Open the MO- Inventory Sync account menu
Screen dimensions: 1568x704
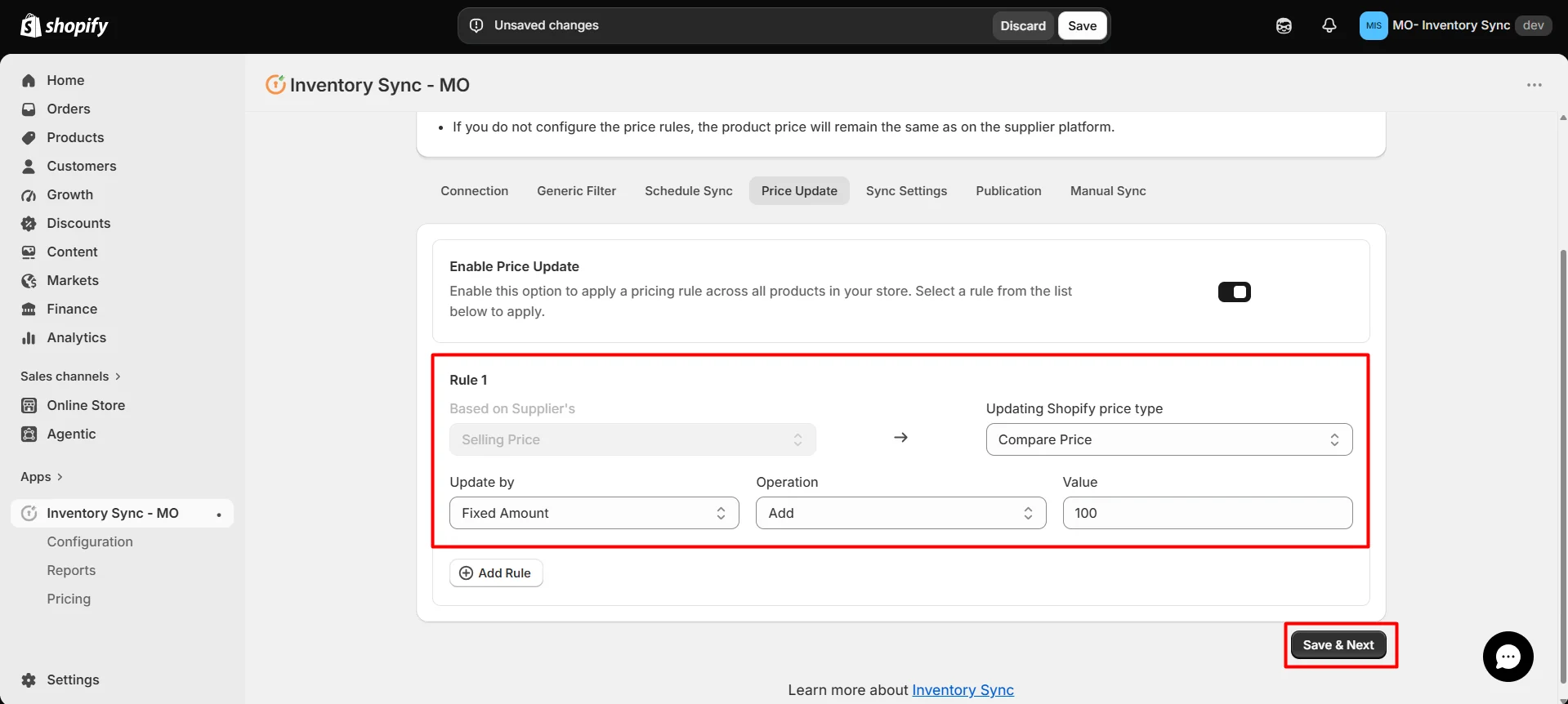click(1454, 25)
